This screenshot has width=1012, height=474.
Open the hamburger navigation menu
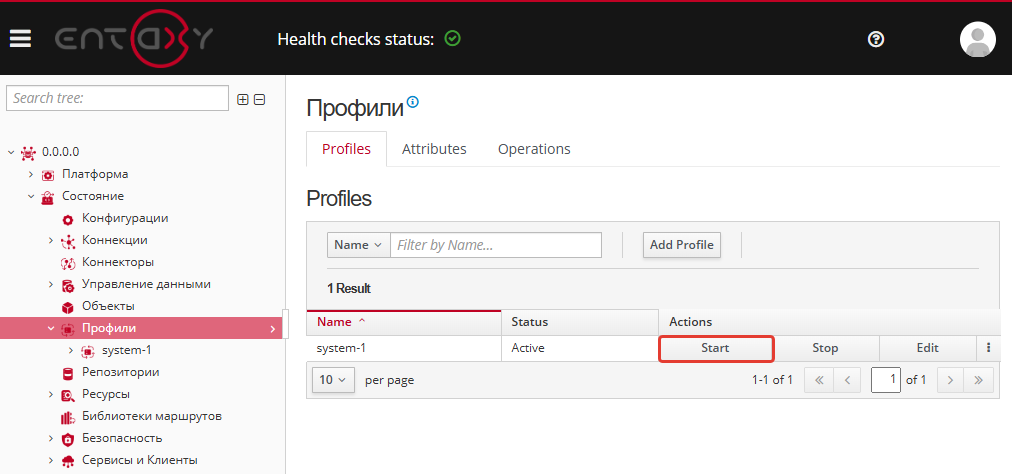(20, 39)
